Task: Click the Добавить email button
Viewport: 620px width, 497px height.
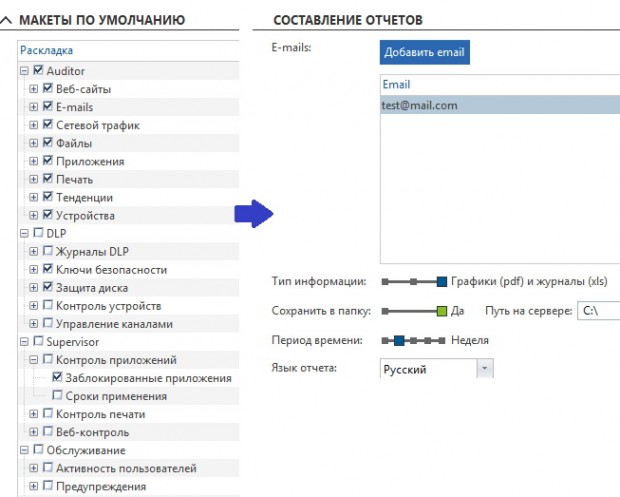Action: (425, 52)
